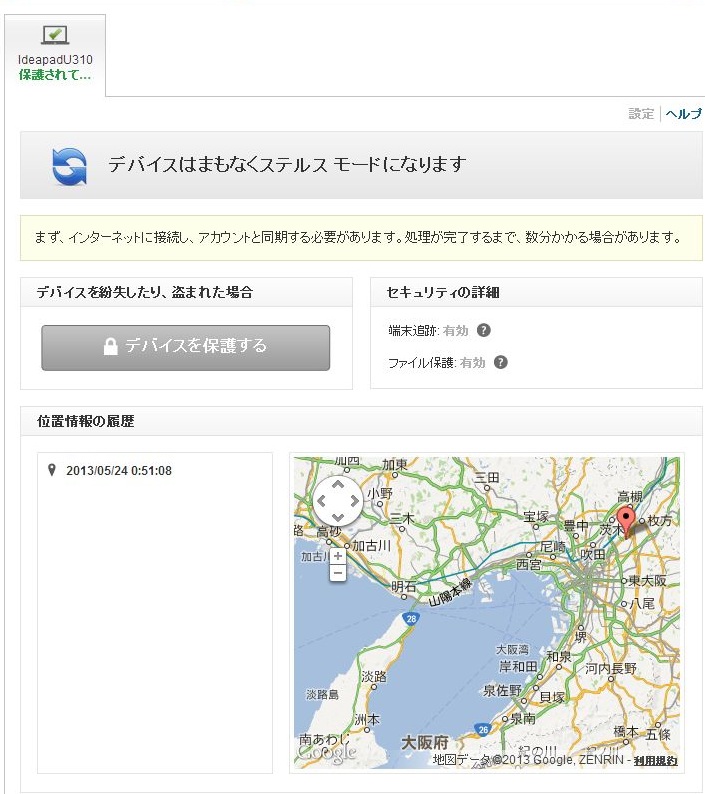This screenshot has width=705, height=794.
Task: Select the 2013/05/24 0:51:08 location entry
Action: pos(119,470)
